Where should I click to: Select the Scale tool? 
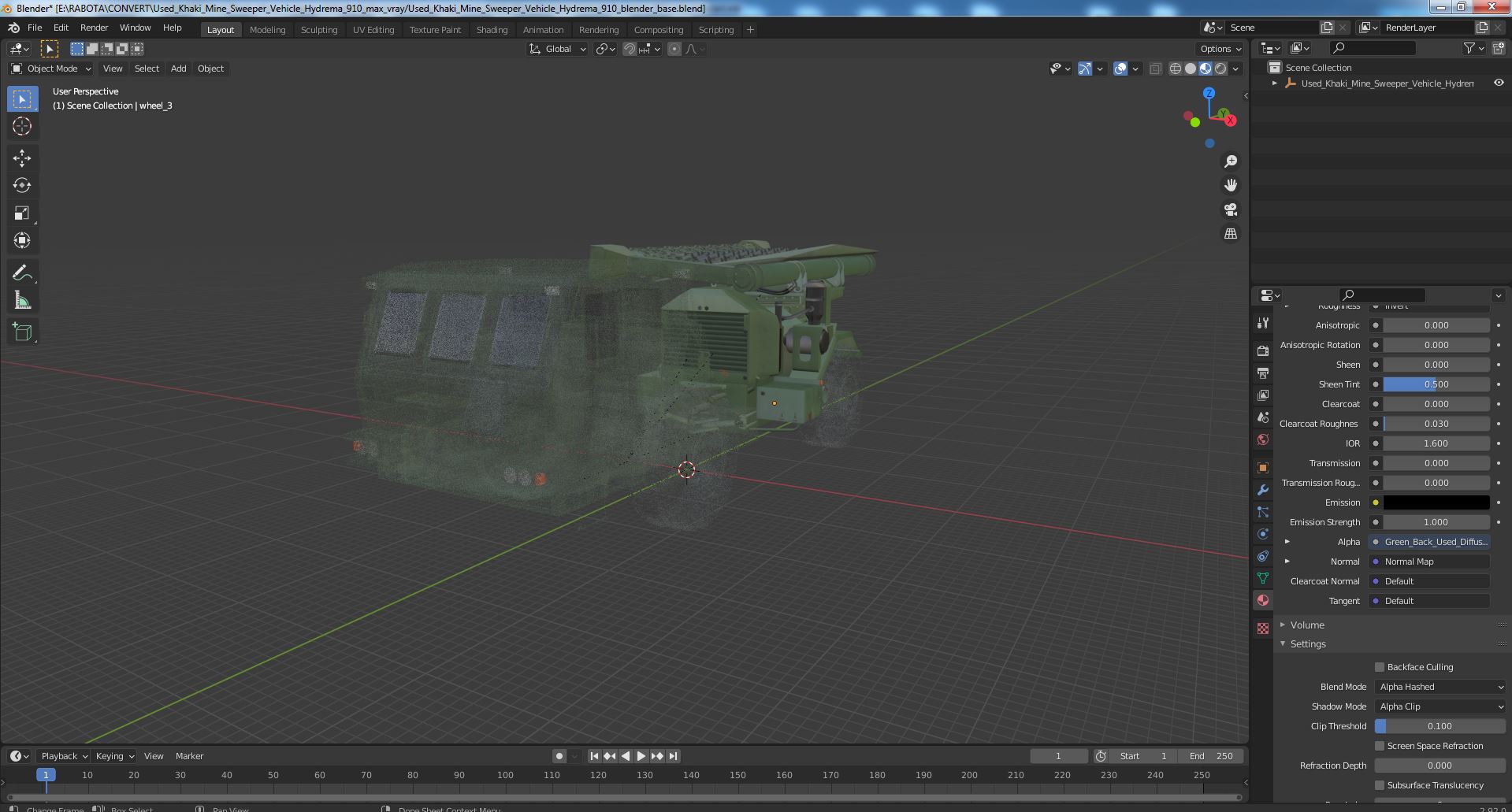[22, 213]
